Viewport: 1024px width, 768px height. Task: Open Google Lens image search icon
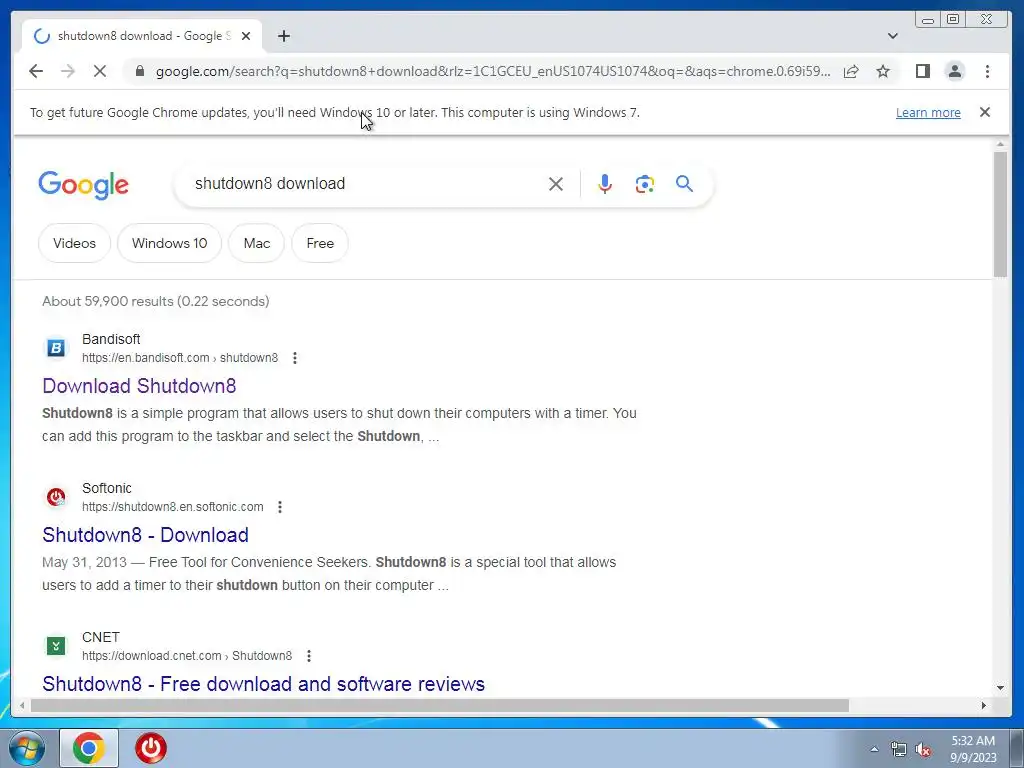click(x=645, y=184)
